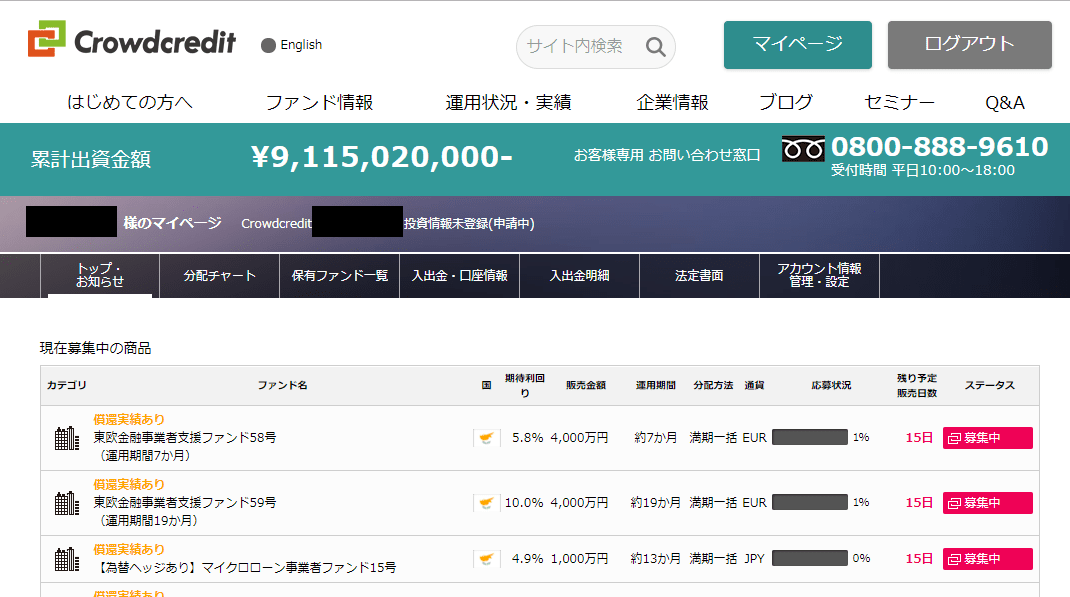Click the 累計出資金額 label

point(91,160)
